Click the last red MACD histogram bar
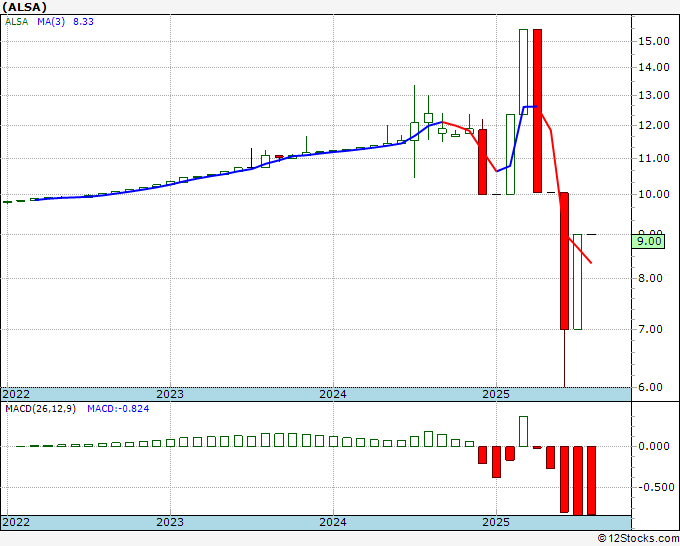 [x=592, y=481]
